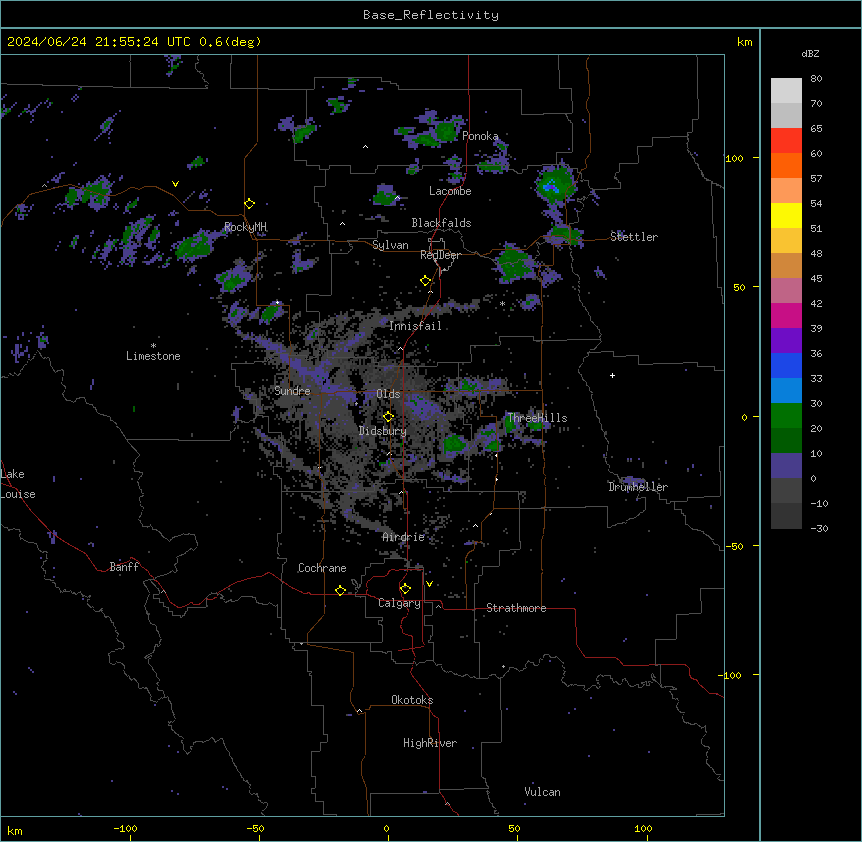Click the yellow diamond marker below Cochrane

340,590
